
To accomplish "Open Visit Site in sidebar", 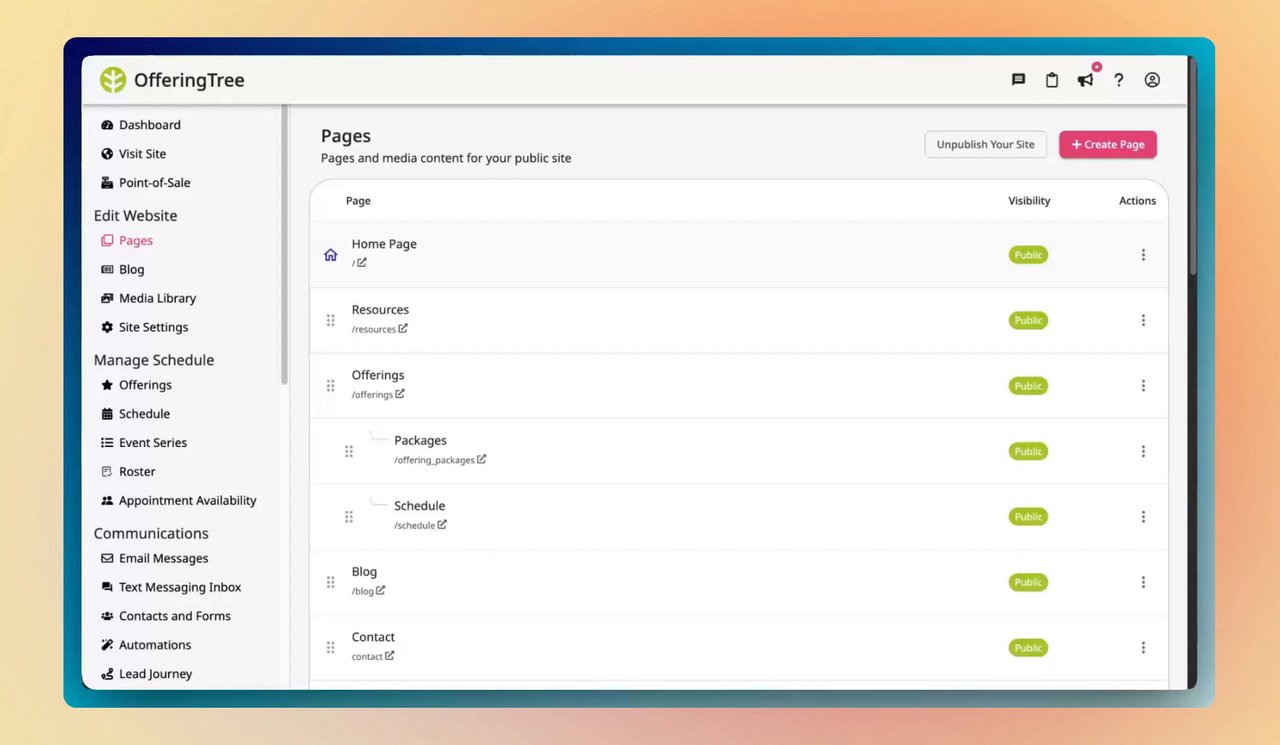I will pos(134,154).
